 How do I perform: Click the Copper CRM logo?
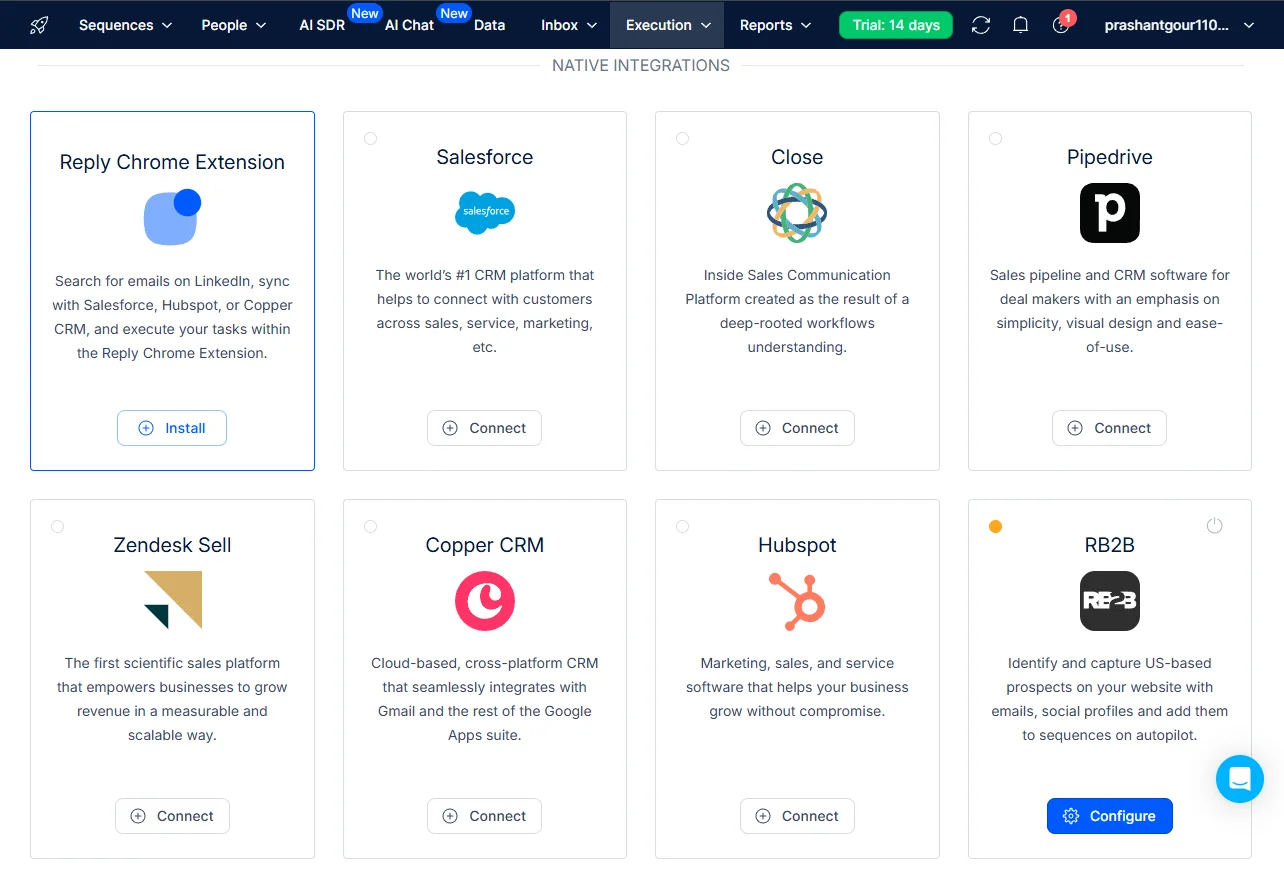tap(485, 600)
